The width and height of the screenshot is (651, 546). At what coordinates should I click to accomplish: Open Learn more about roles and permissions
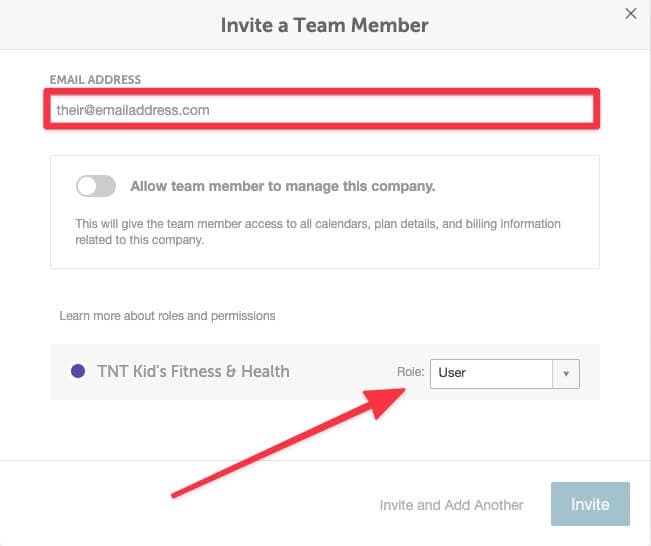[x=167, y=316]
